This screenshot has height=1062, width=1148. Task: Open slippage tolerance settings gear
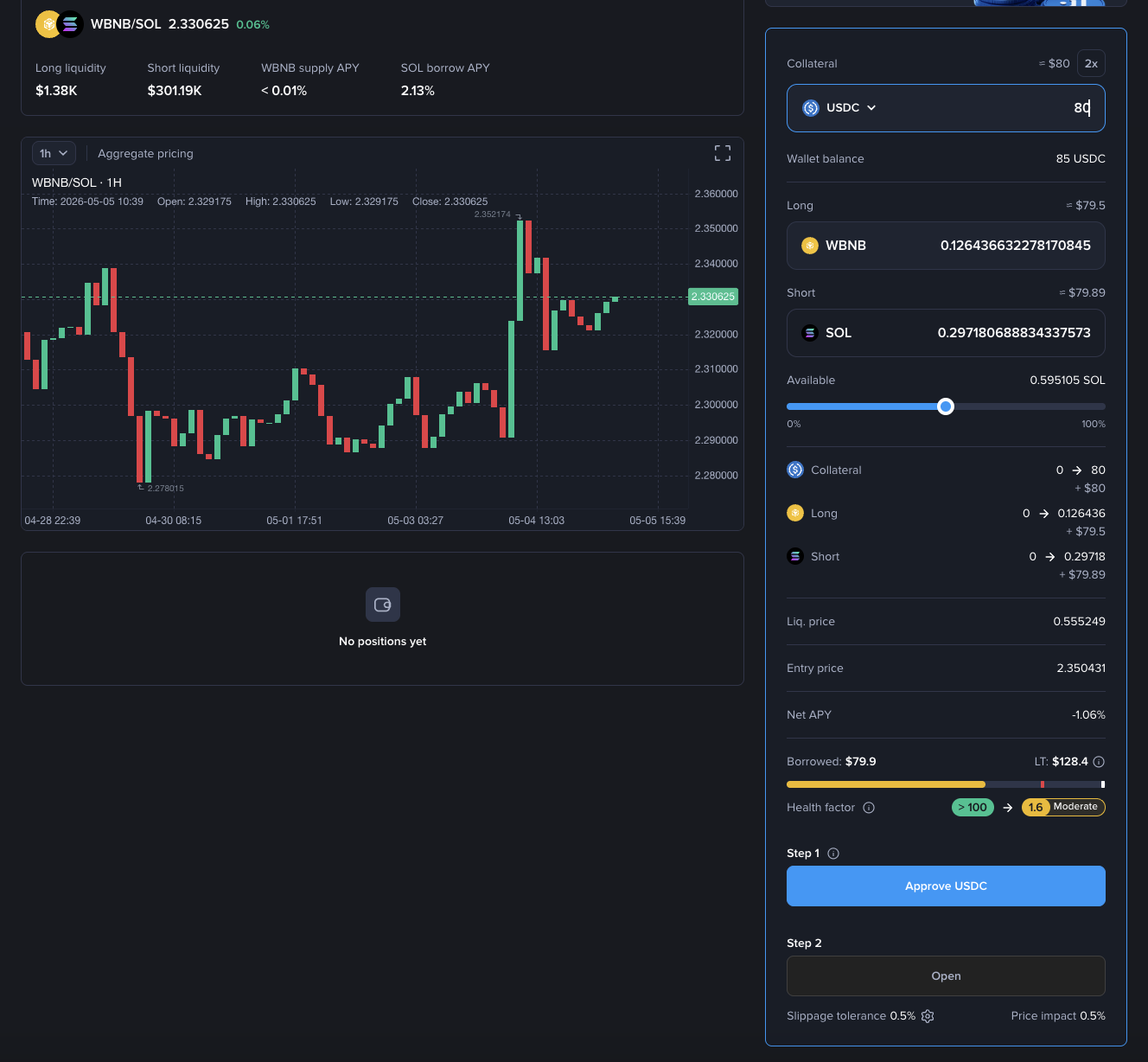(928, 1016)
